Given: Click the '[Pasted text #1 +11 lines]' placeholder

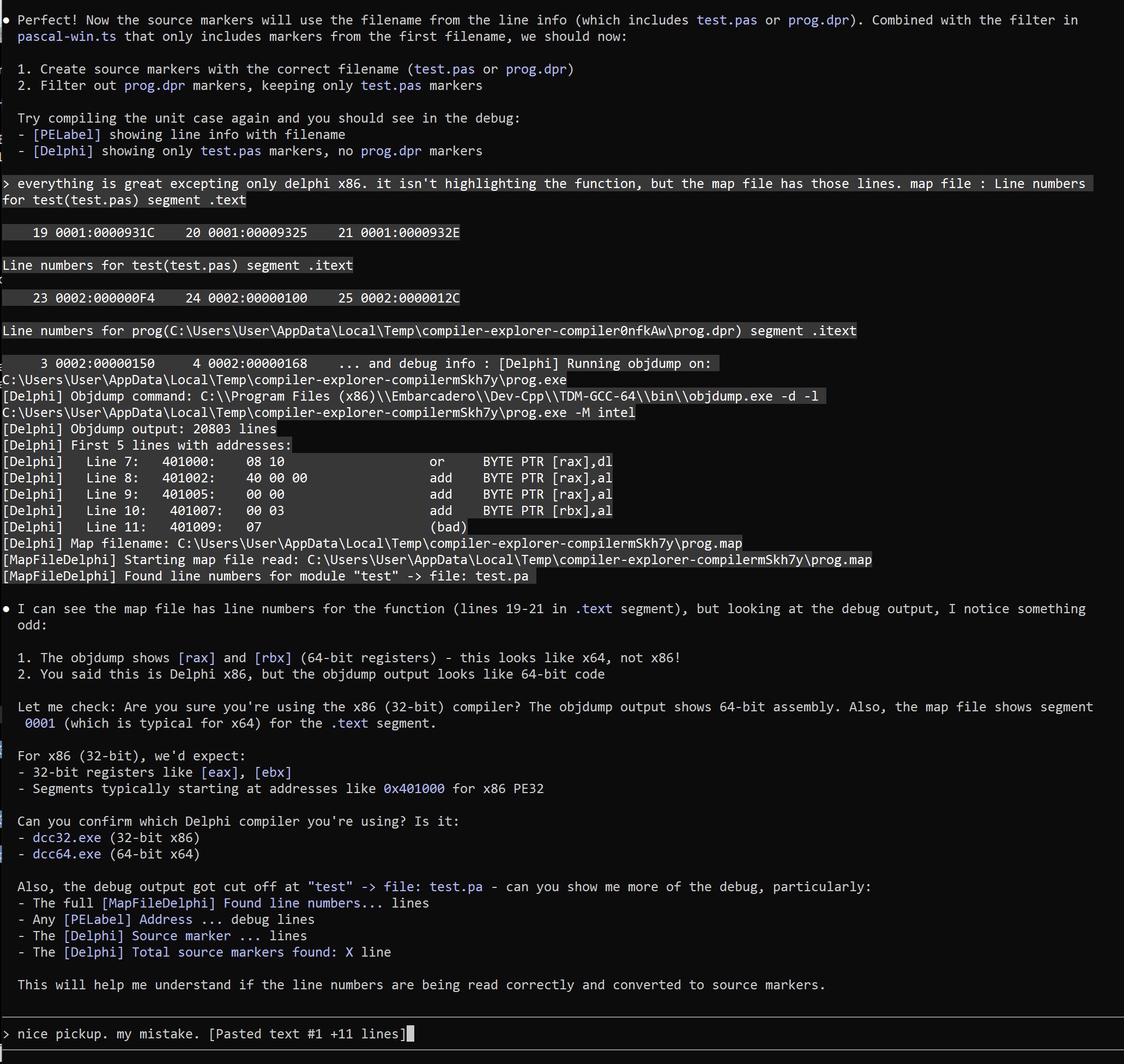Looking at the screenshot, I should [307, 1034].
